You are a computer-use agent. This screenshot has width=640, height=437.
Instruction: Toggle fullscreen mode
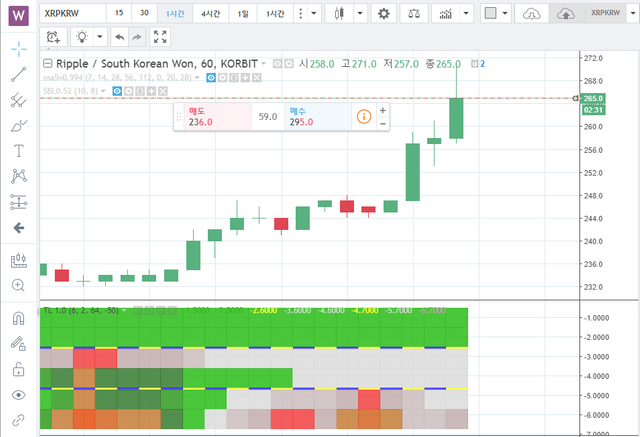tap(160, 37)
